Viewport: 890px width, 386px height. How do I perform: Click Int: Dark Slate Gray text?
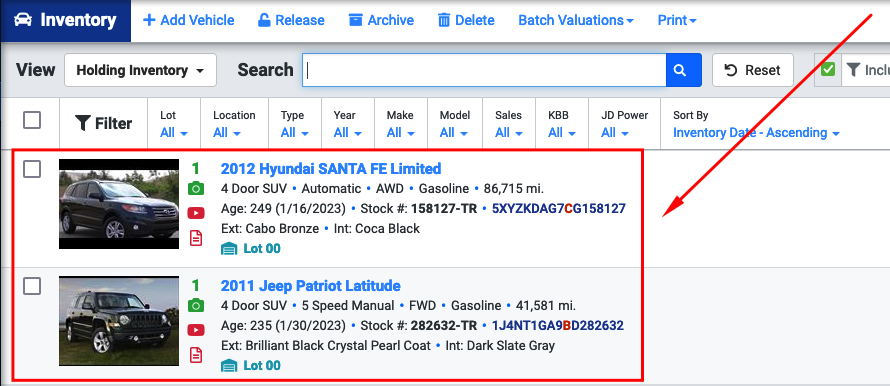pyautogui.click(x=500, y=345)
